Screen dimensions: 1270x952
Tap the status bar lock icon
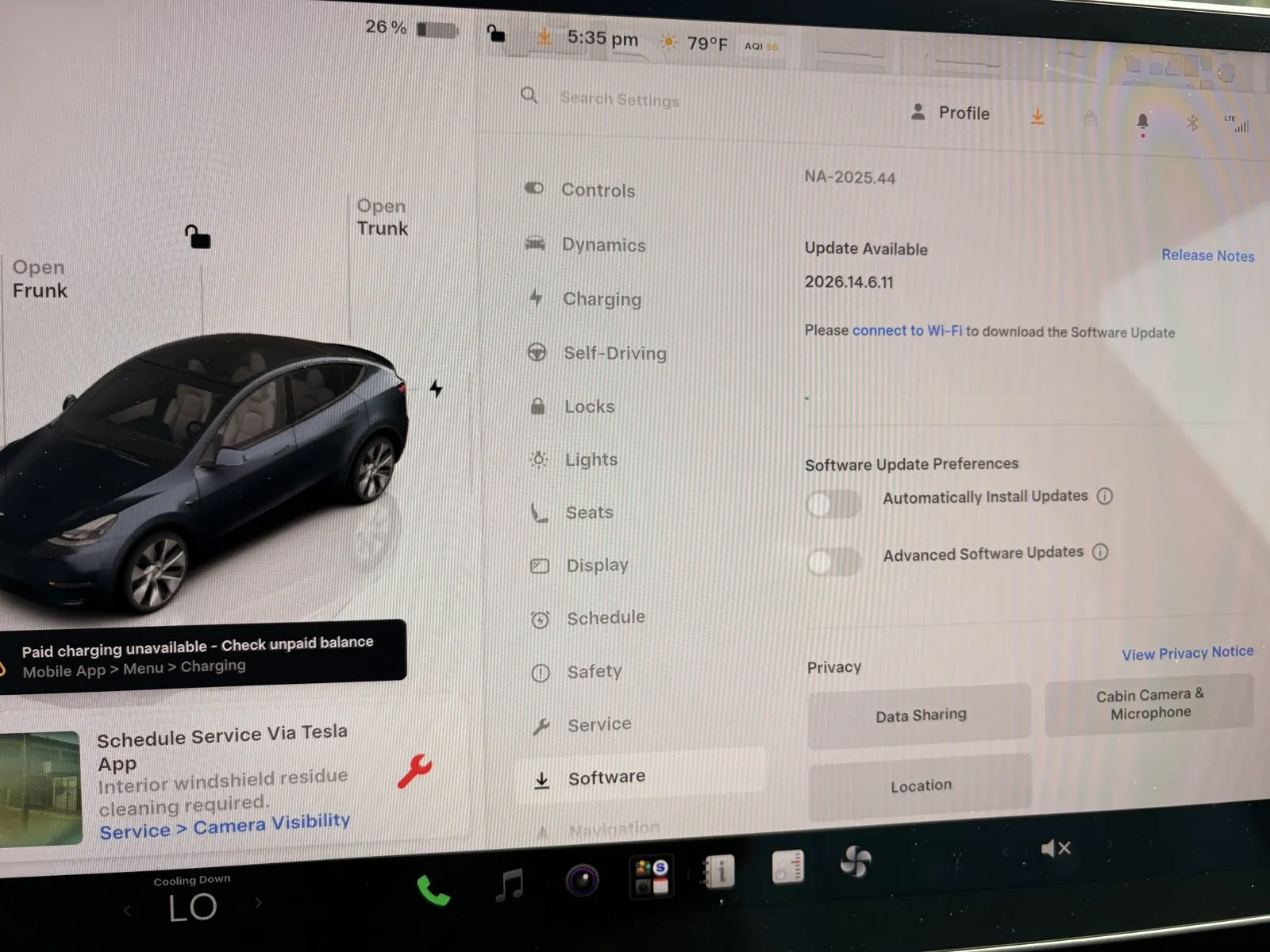[495, 33]
